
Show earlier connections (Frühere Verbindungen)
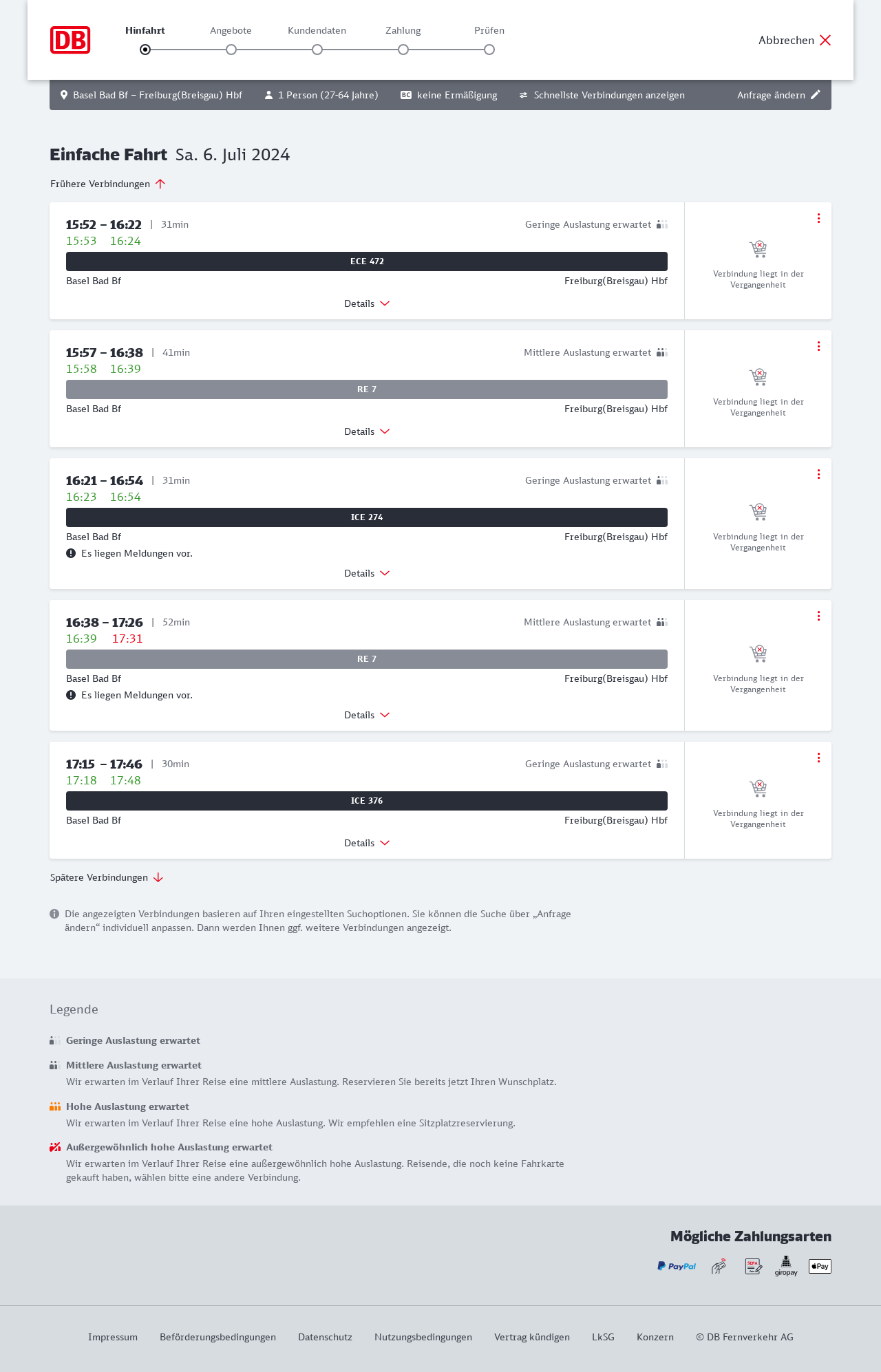click(108, 184)
